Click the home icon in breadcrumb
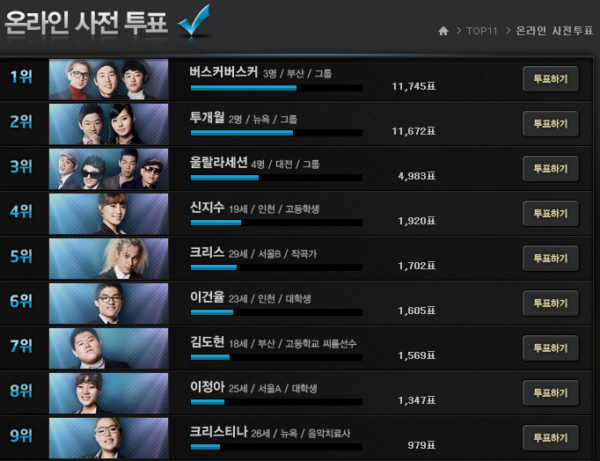This screenshot has width=600, height=461. coord(443,31)
